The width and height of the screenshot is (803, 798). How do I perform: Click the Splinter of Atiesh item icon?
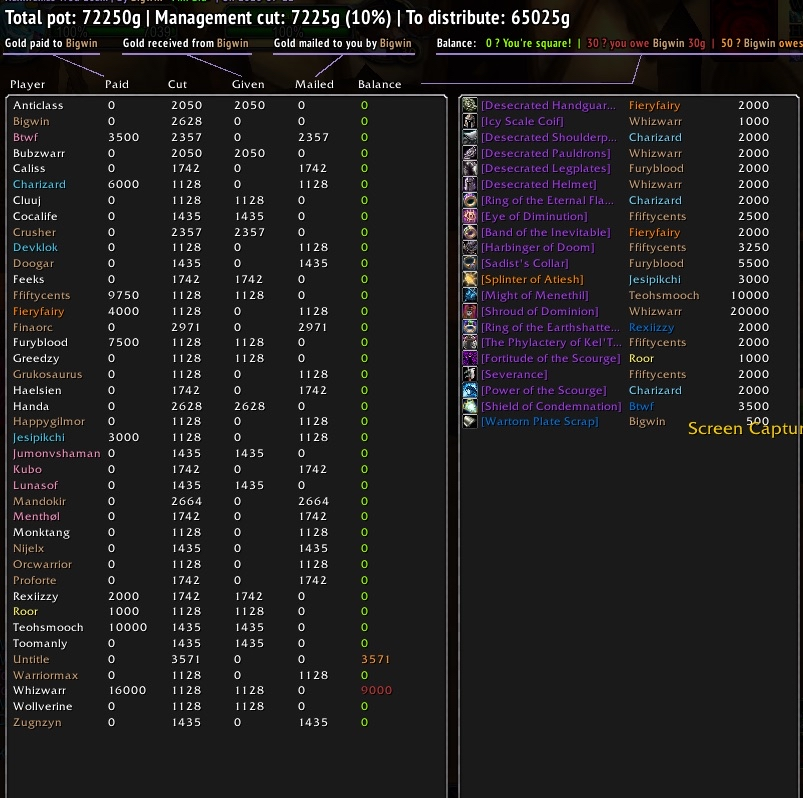pos(470,279)
